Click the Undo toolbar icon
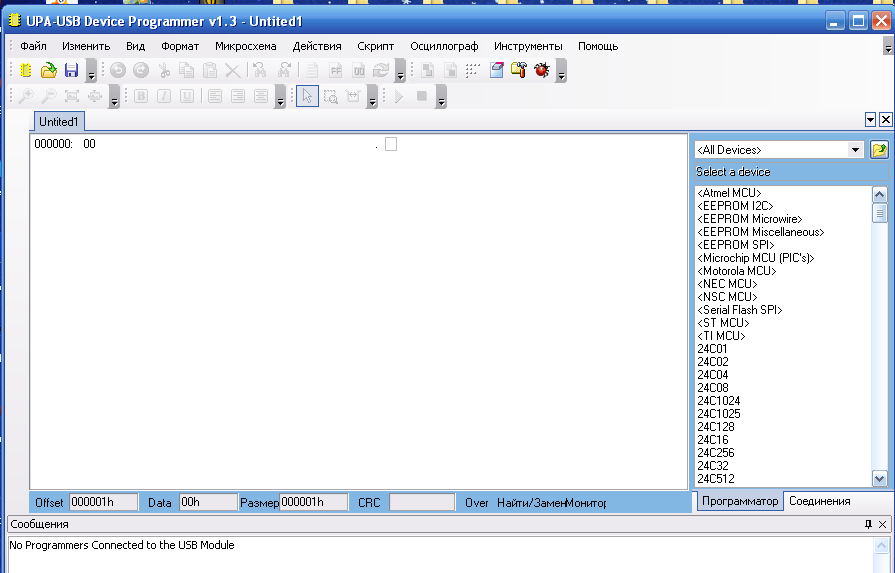 [118, 70]
